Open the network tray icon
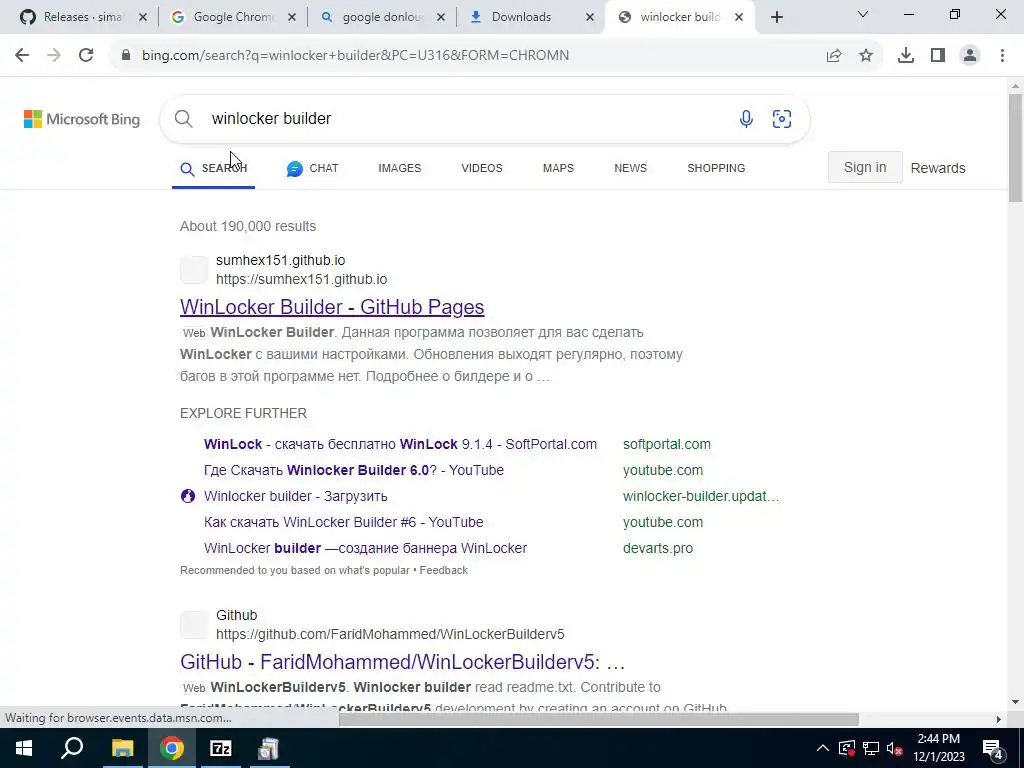 pyautogui.click(x=871, y=748)
